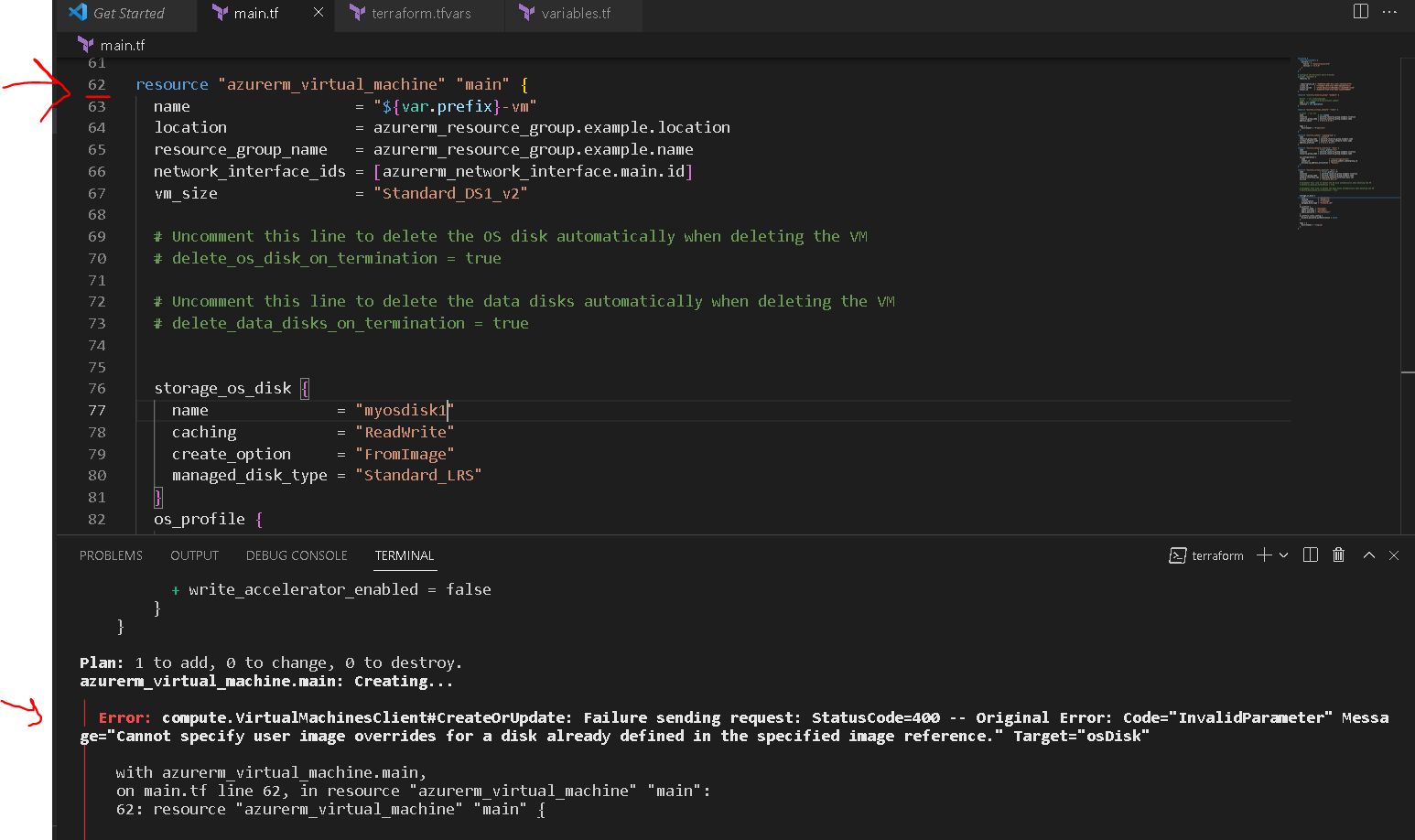Select the main.tf editor tab
Viewport: 1415px width, 840px height.
point(255,14)
